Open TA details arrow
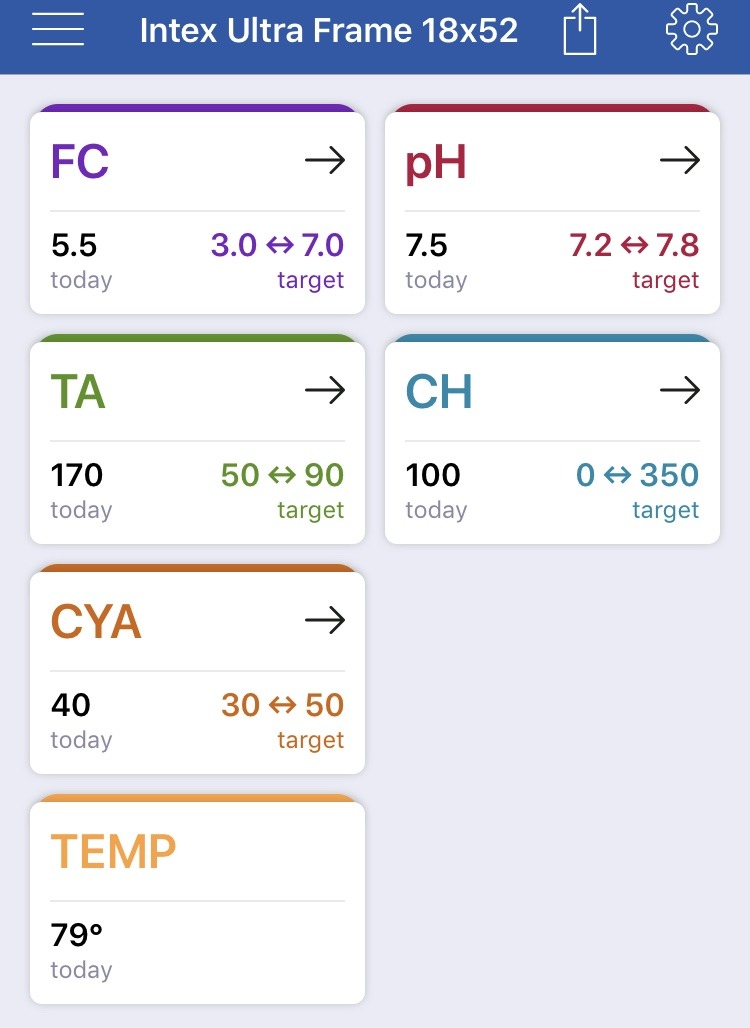Viewport: 750px width, 1028px height. 325,390
